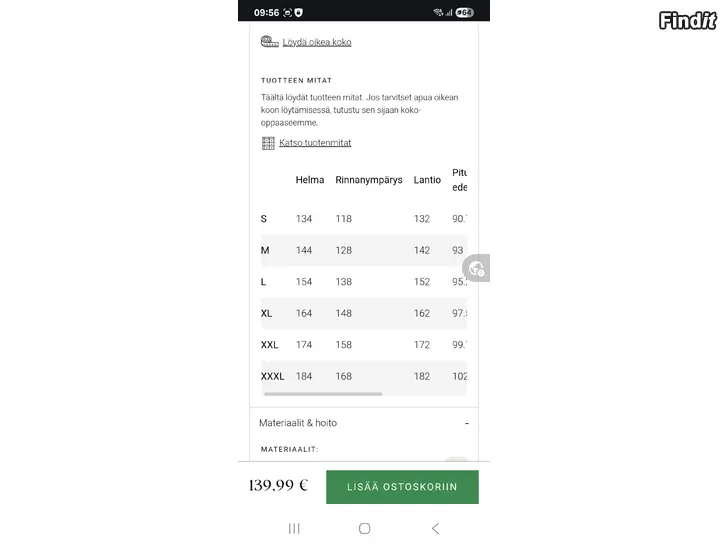The width and height of the screenshot is (728, 546).
Task: Click the size table horizontal scrollbar
Action: click(x=322, y=394)
